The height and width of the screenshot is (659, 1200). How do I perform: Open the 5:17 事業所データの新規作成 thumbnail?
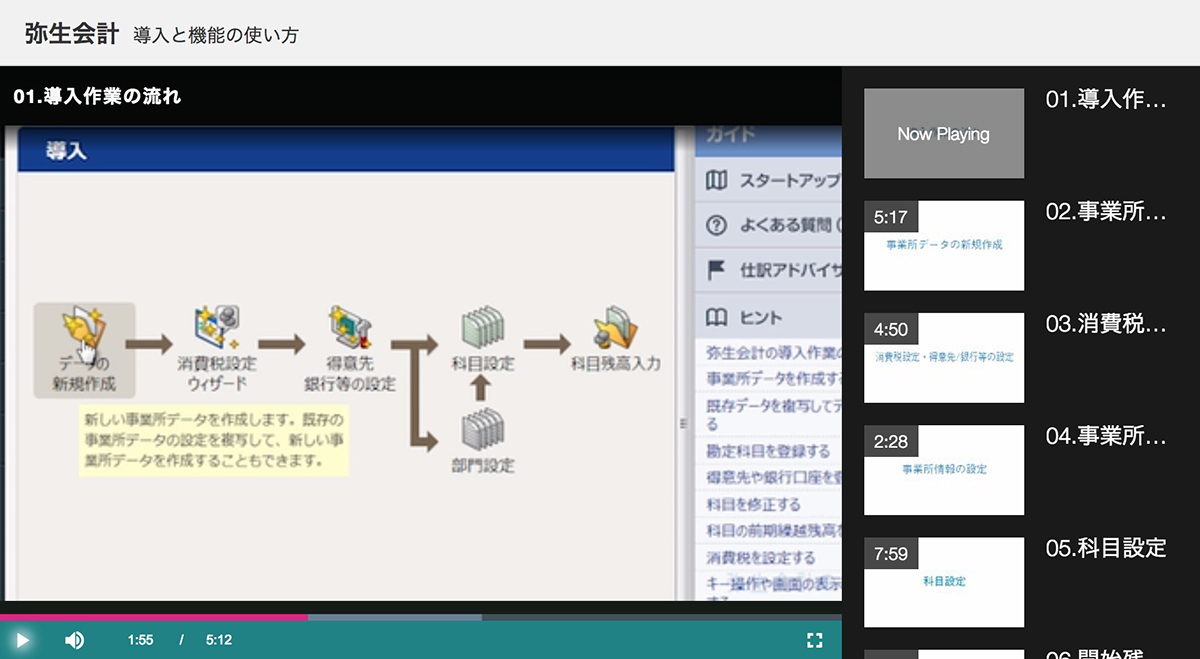click(944, 245)
